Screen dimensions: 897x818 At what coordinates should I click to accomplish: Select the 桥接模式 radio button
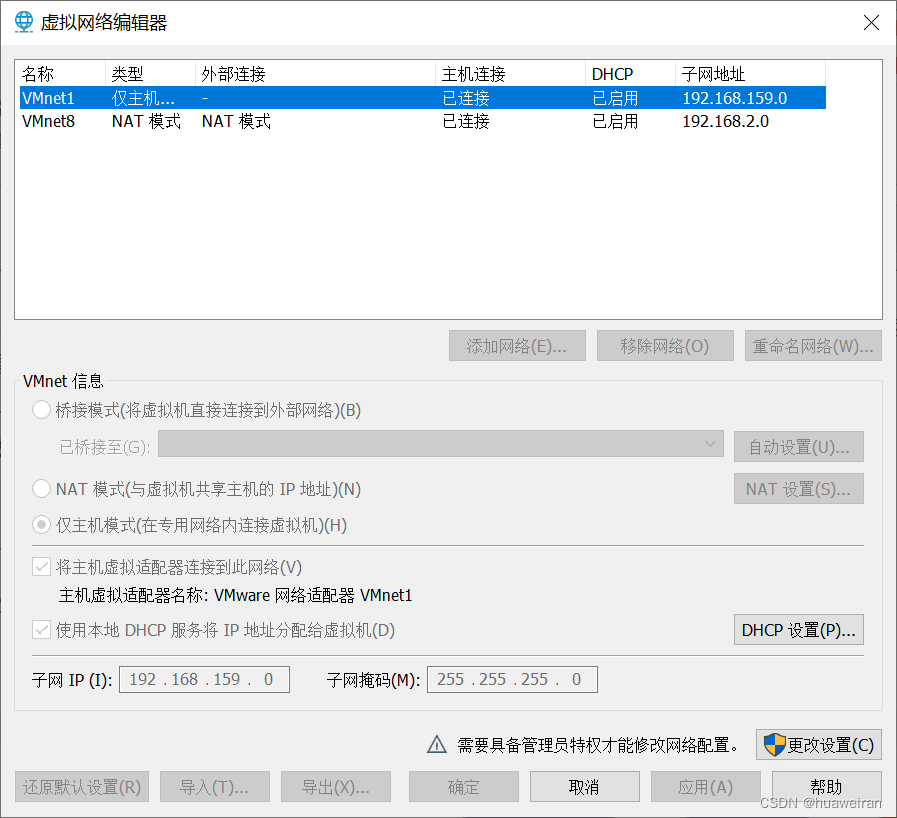(41, 410)
